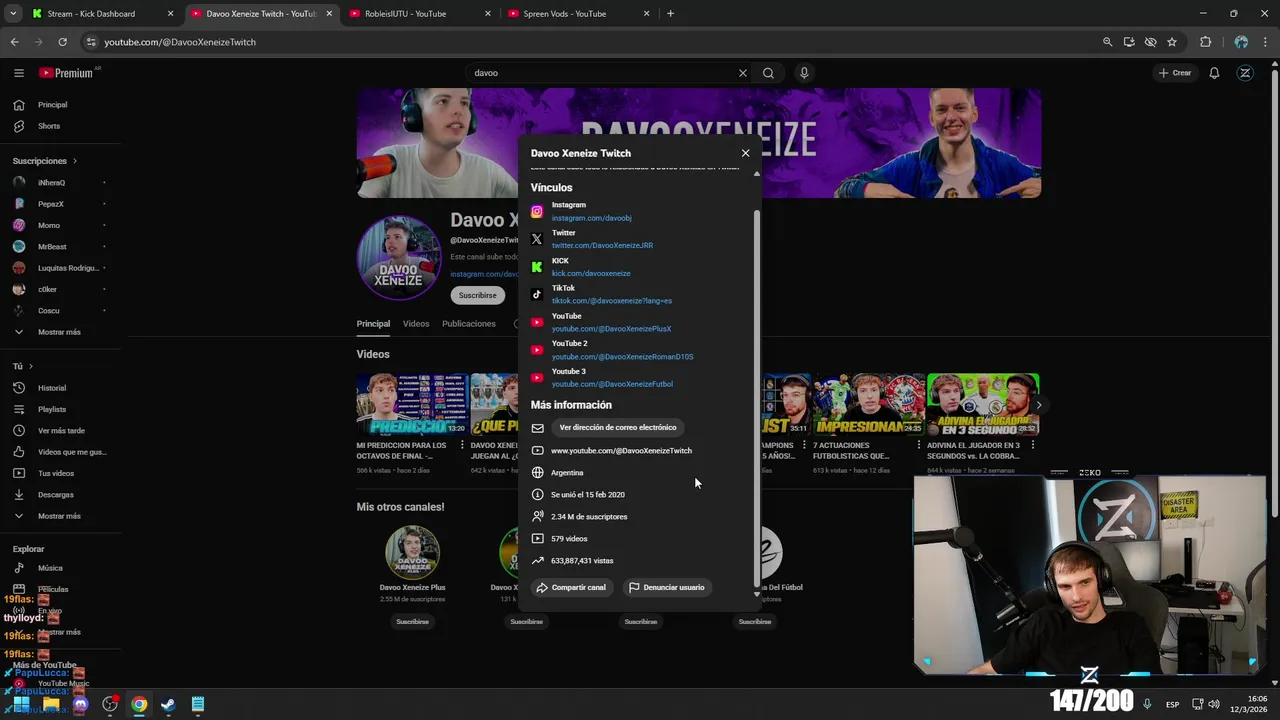Open the notifications bell
1280x720 pixels.
(1214, 73)
